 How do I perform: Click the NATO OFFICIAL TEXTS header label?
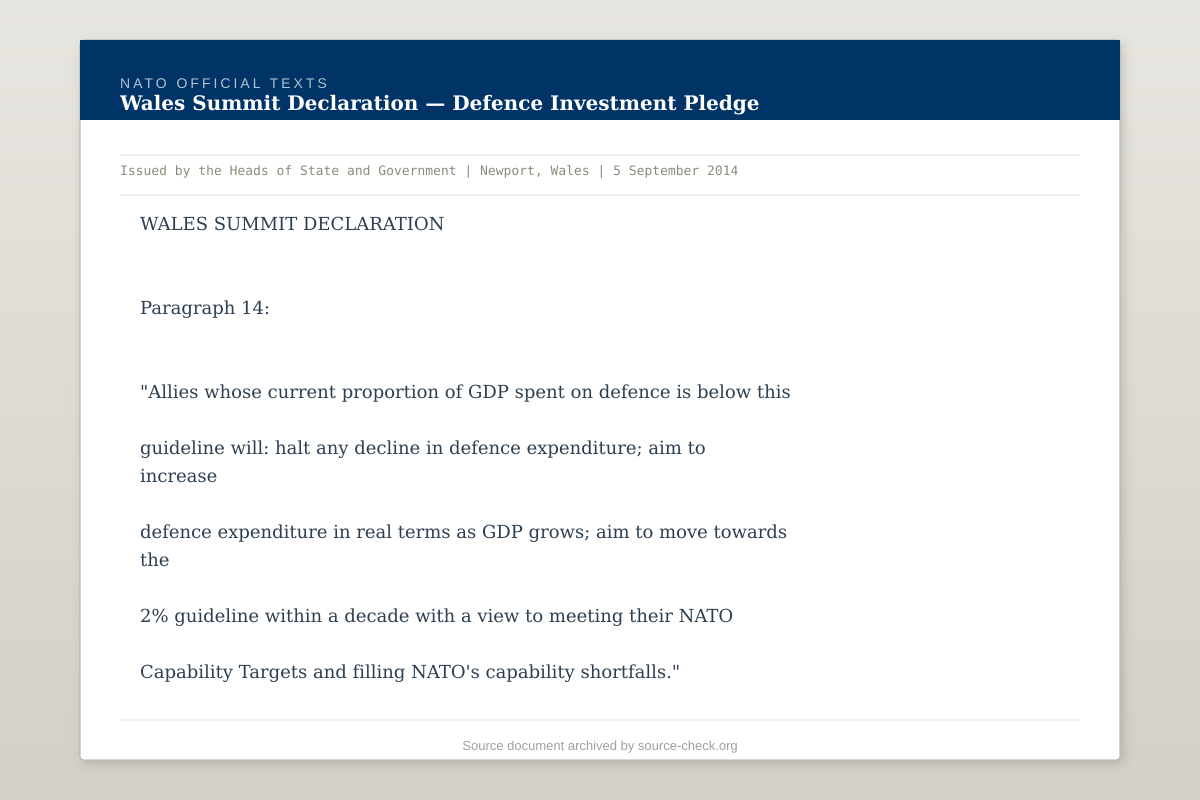(223, 83)
